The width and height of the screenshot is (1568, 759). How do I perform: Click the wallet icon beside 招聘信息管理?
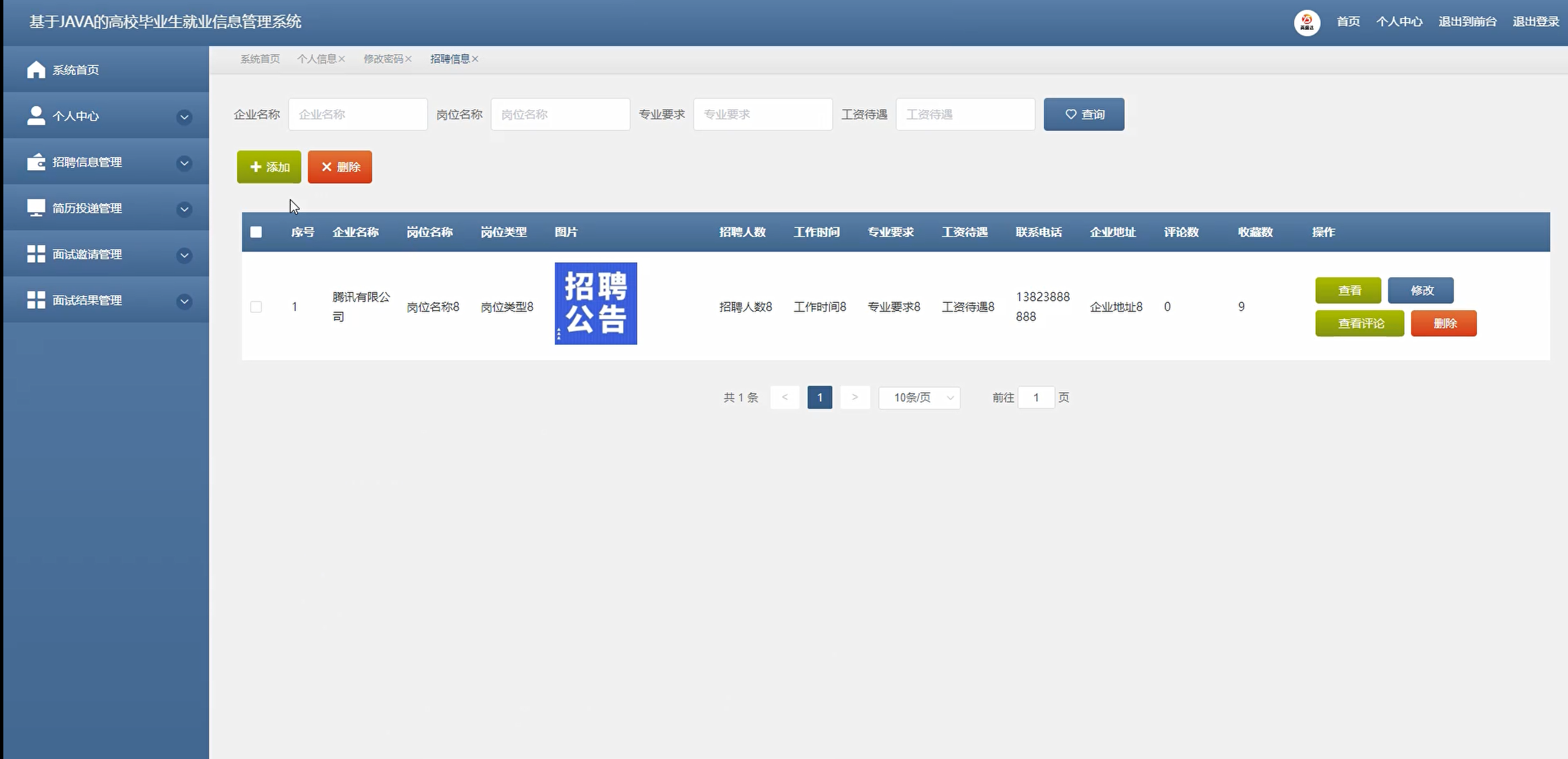(x=36, y=162)
